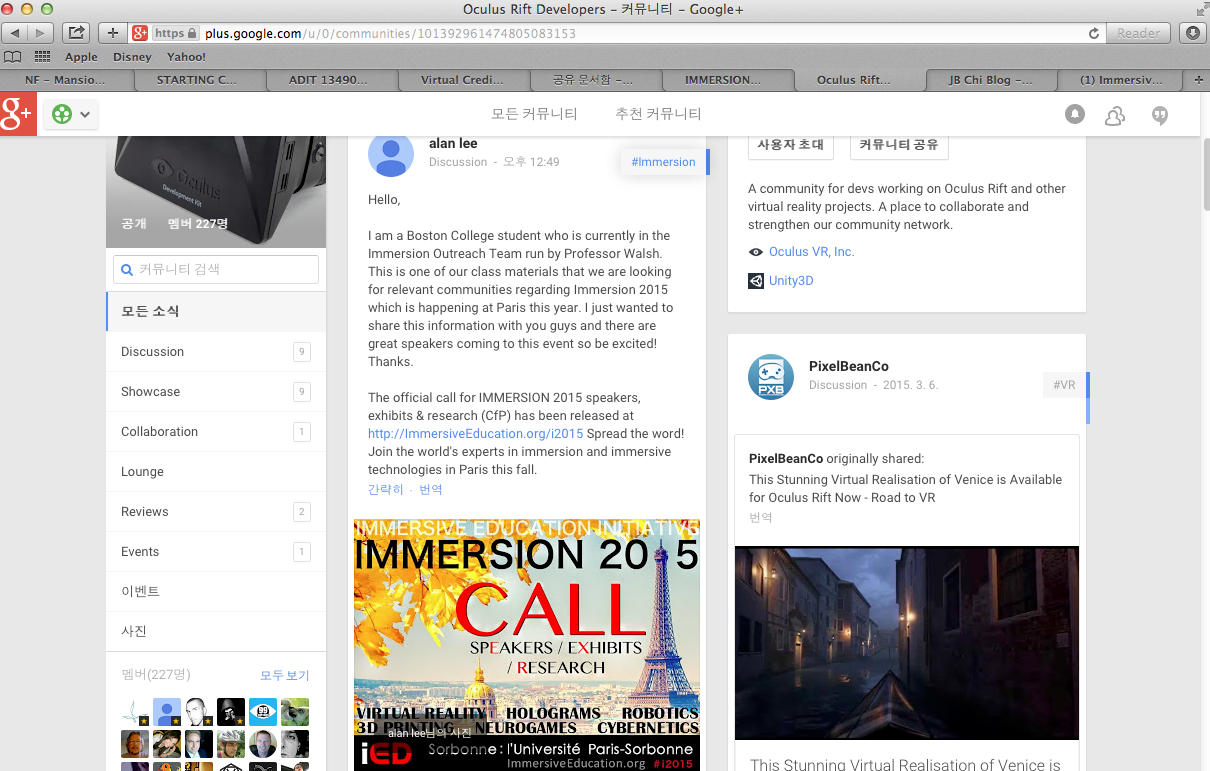Open the NF - Mansio... tab
The width and height of the screenshot is (1210, 771).
(x=66, y=80)
